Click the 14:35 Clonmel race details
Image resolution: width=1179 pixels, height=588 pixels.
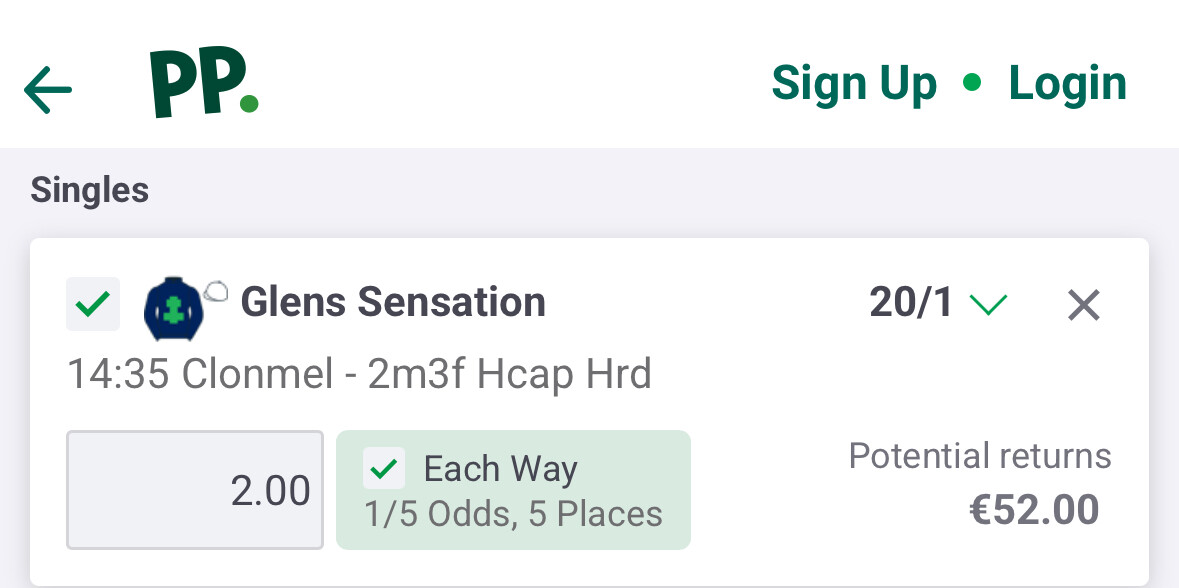(x=359, y=375)
